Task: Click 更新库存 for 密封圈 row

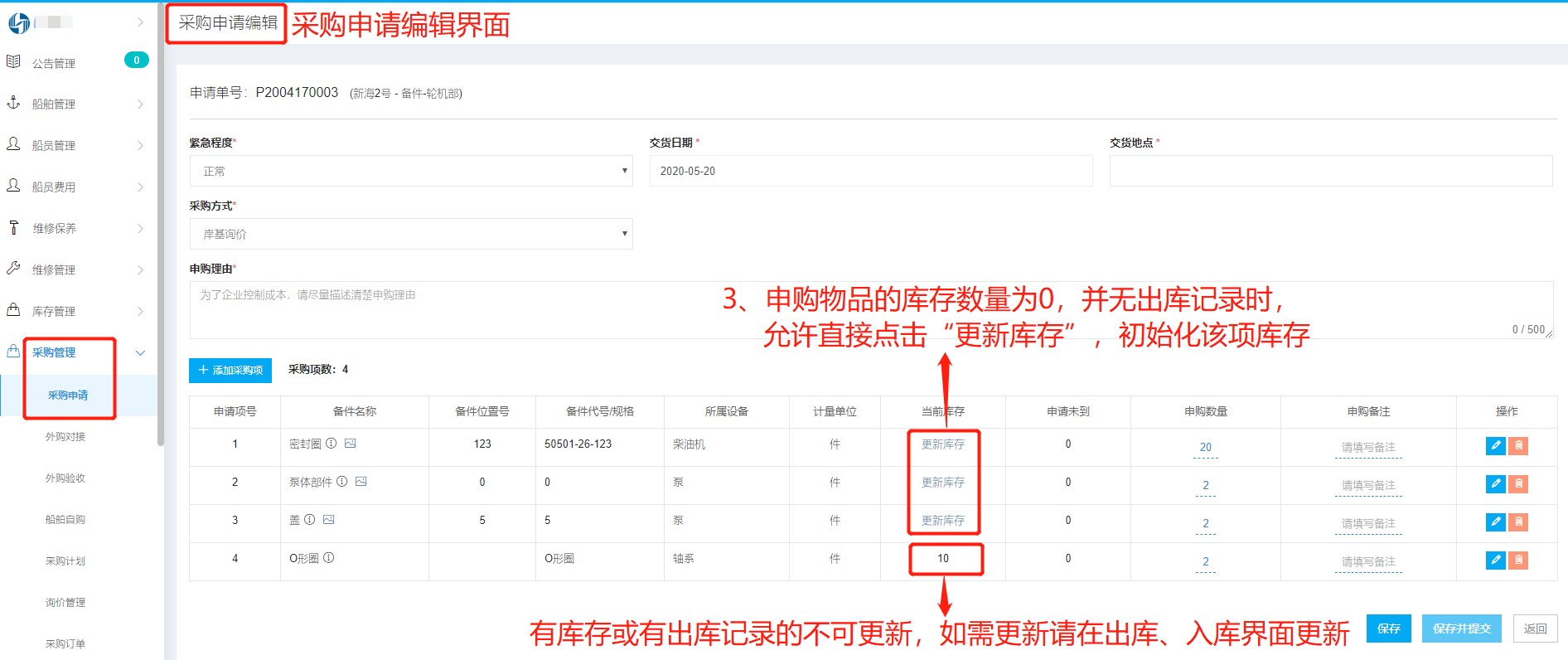Action: [x=943, y=444]
